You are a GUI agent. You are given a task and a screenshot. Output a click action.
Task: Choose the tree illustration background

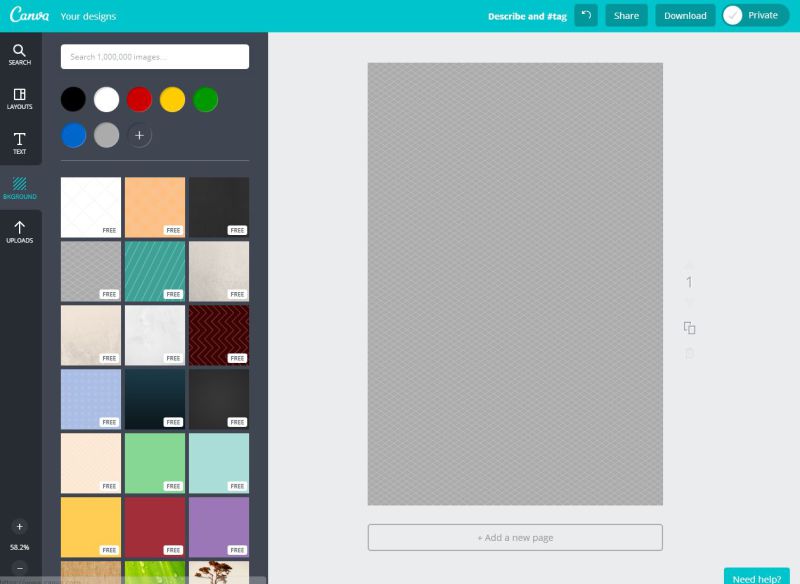(219, 572)
